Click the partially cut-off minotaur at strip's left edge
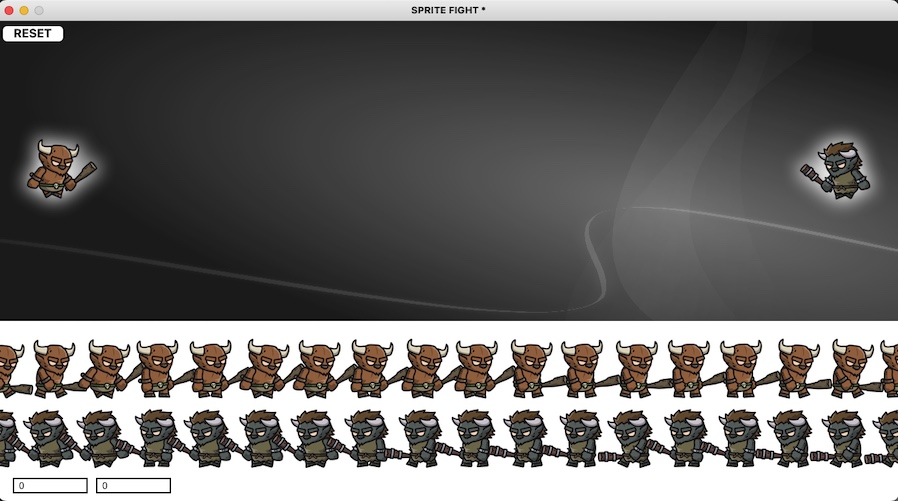Viewport: 898px width, 501px height. click(8, 368)
